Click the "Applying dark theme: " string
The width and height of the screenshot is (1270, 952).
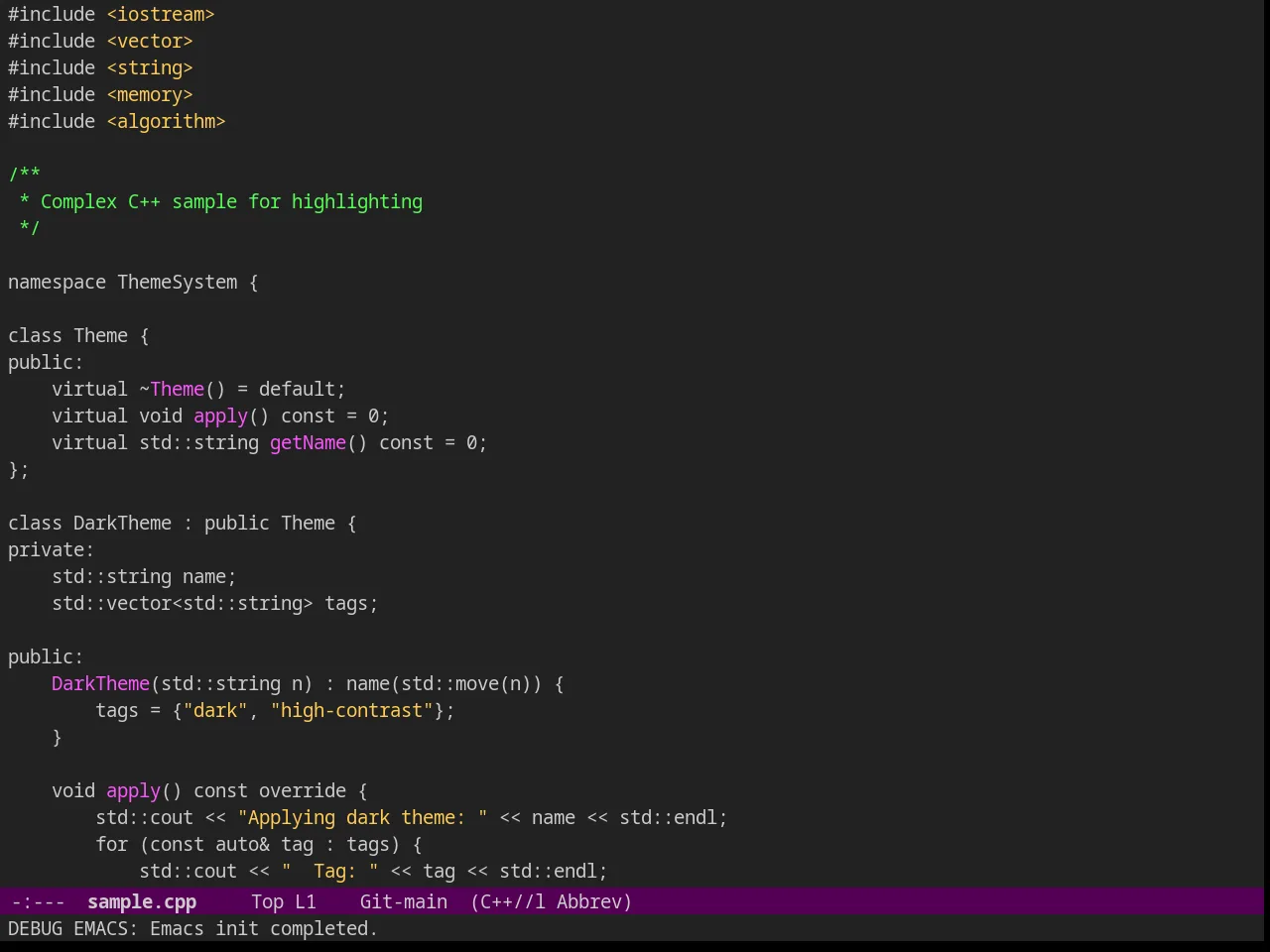[x=362, y=817]
